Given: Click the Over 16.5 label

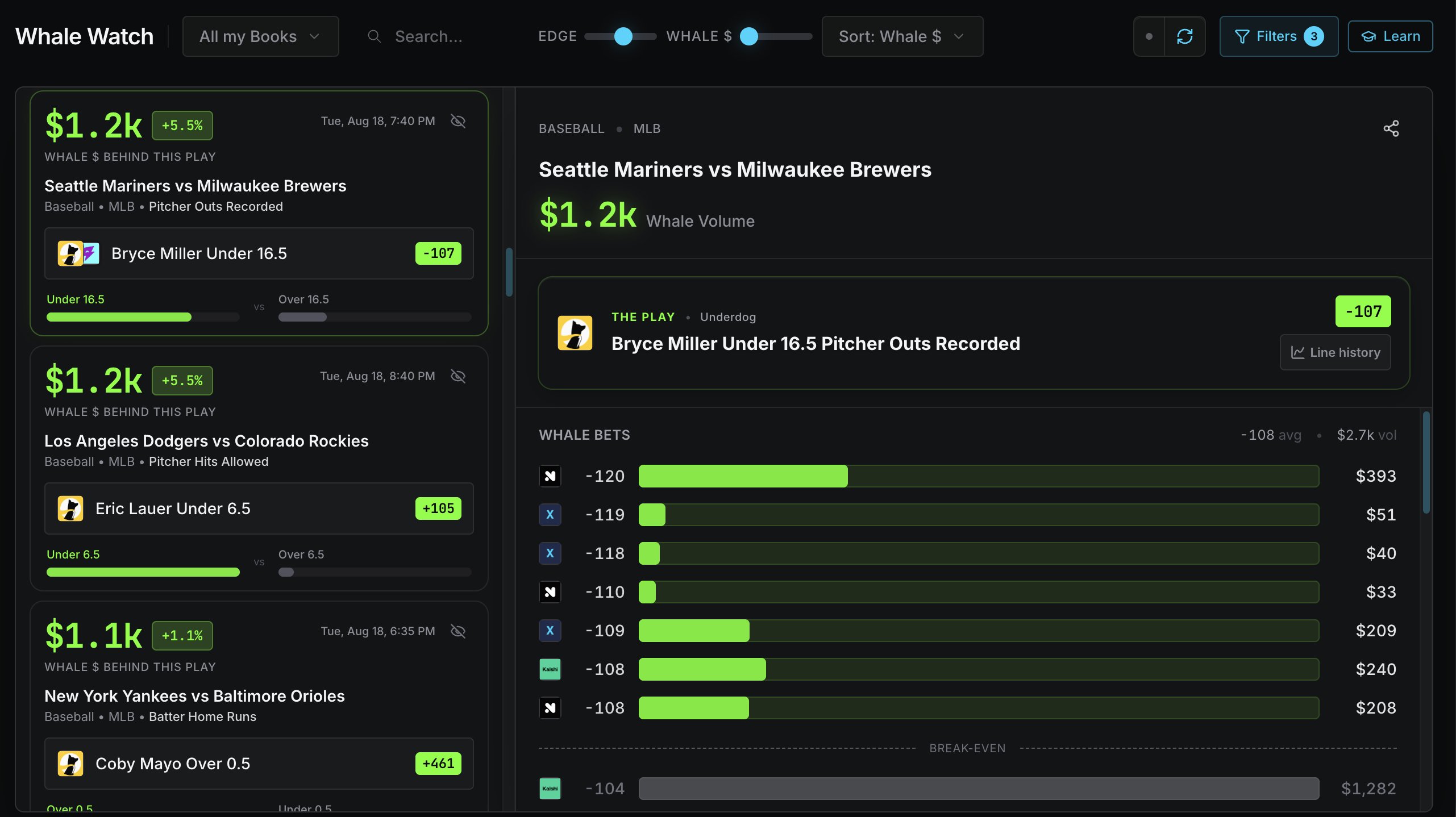Looking at the screenshot, I should click(303, 299).
